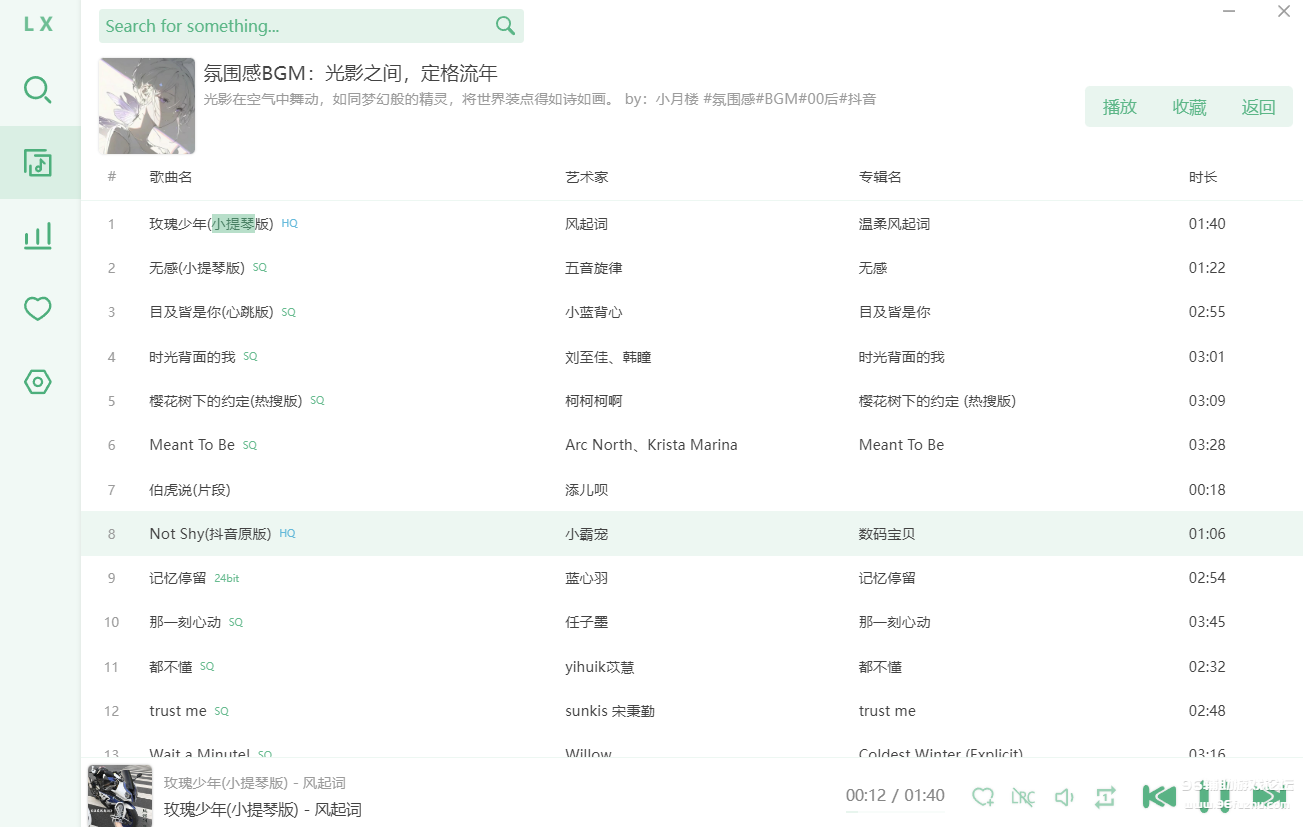Add current song to favorites in player bar
The width and height of the screenshot is (1303, 827).
(x=983, y=797)
